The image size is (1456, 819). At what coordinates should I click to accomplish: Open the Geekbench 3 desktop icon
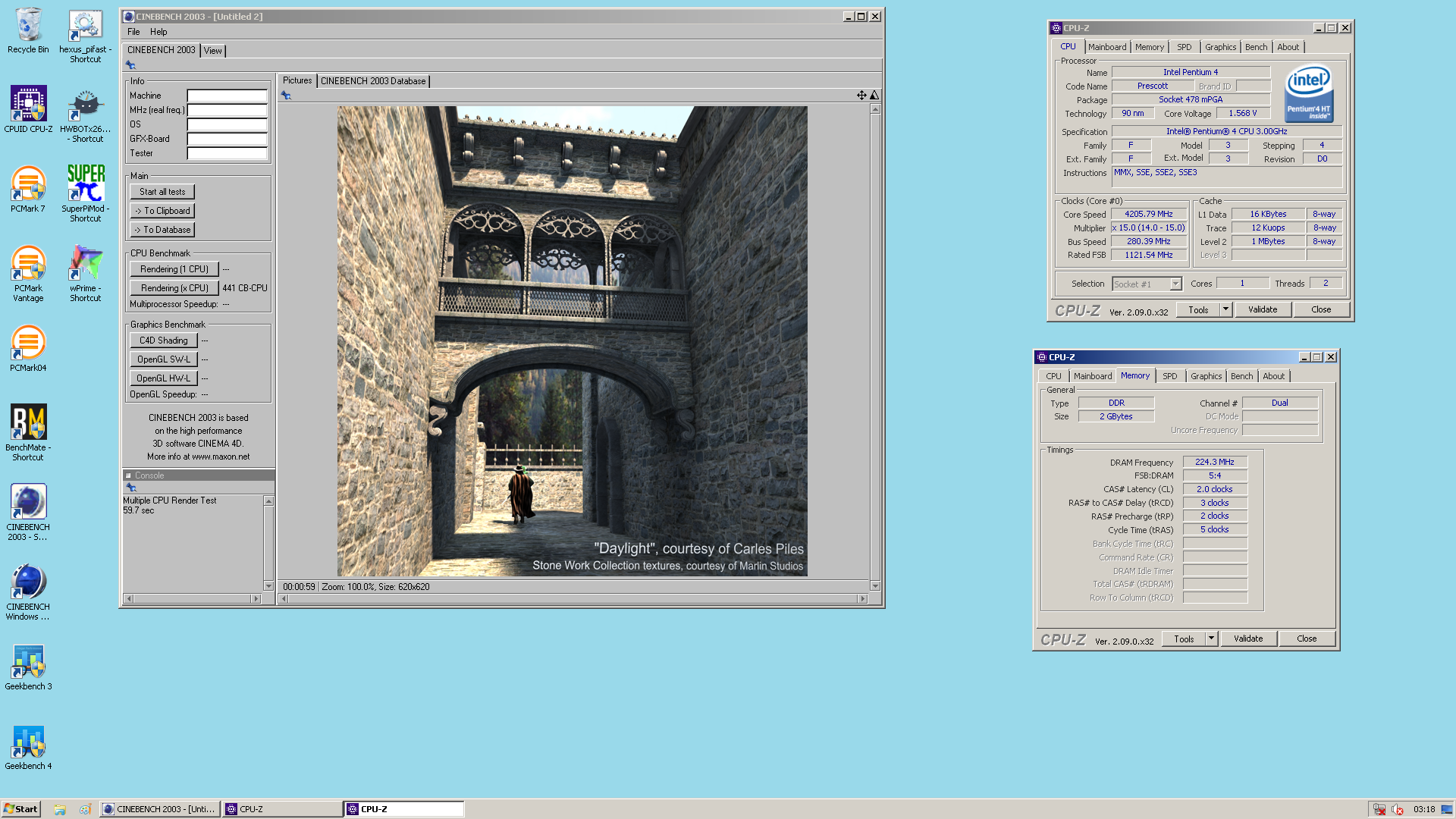(28, 668)
